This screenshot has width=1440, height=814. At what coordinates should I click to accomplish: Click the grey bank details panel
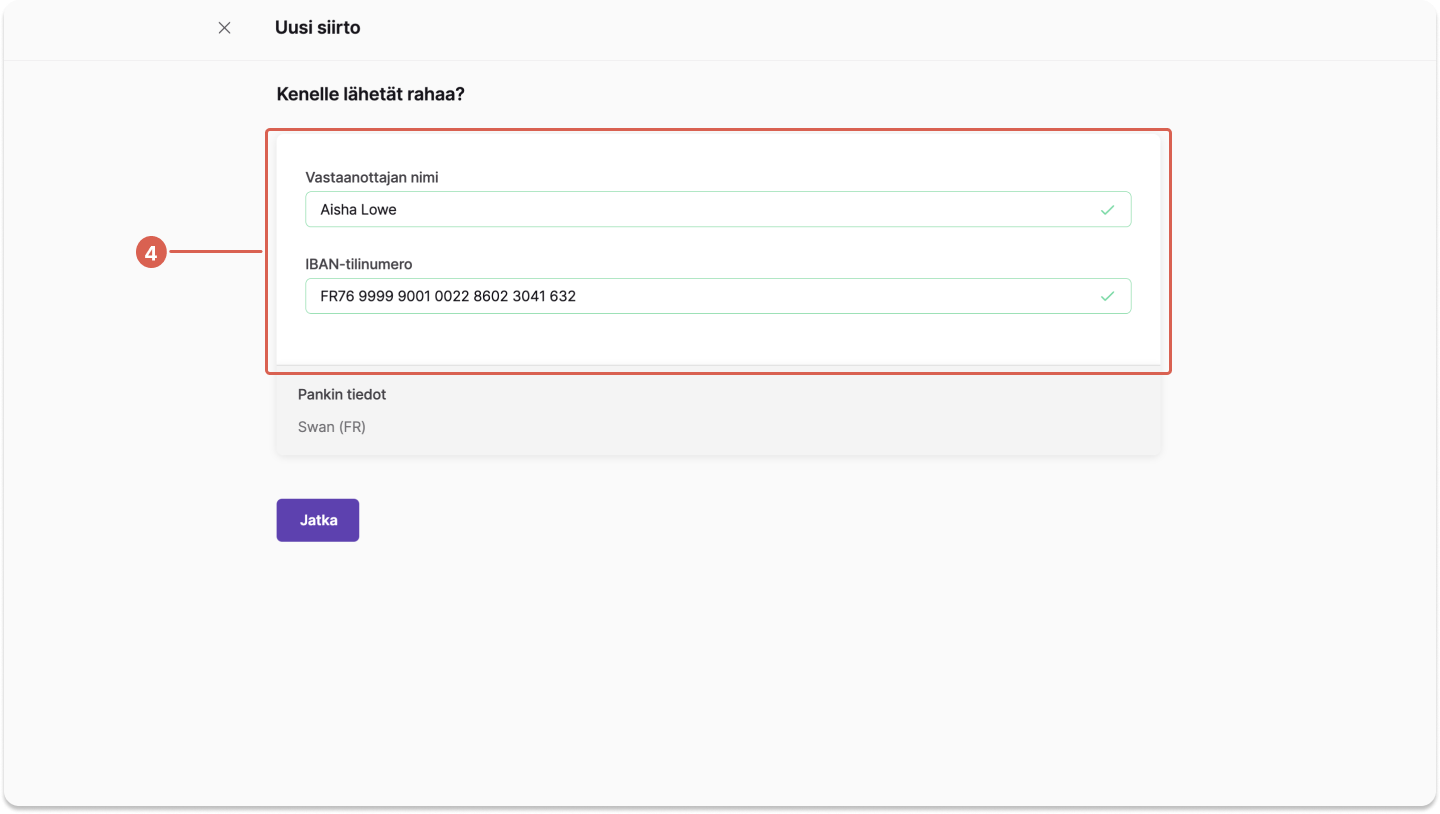click(718, 414)
